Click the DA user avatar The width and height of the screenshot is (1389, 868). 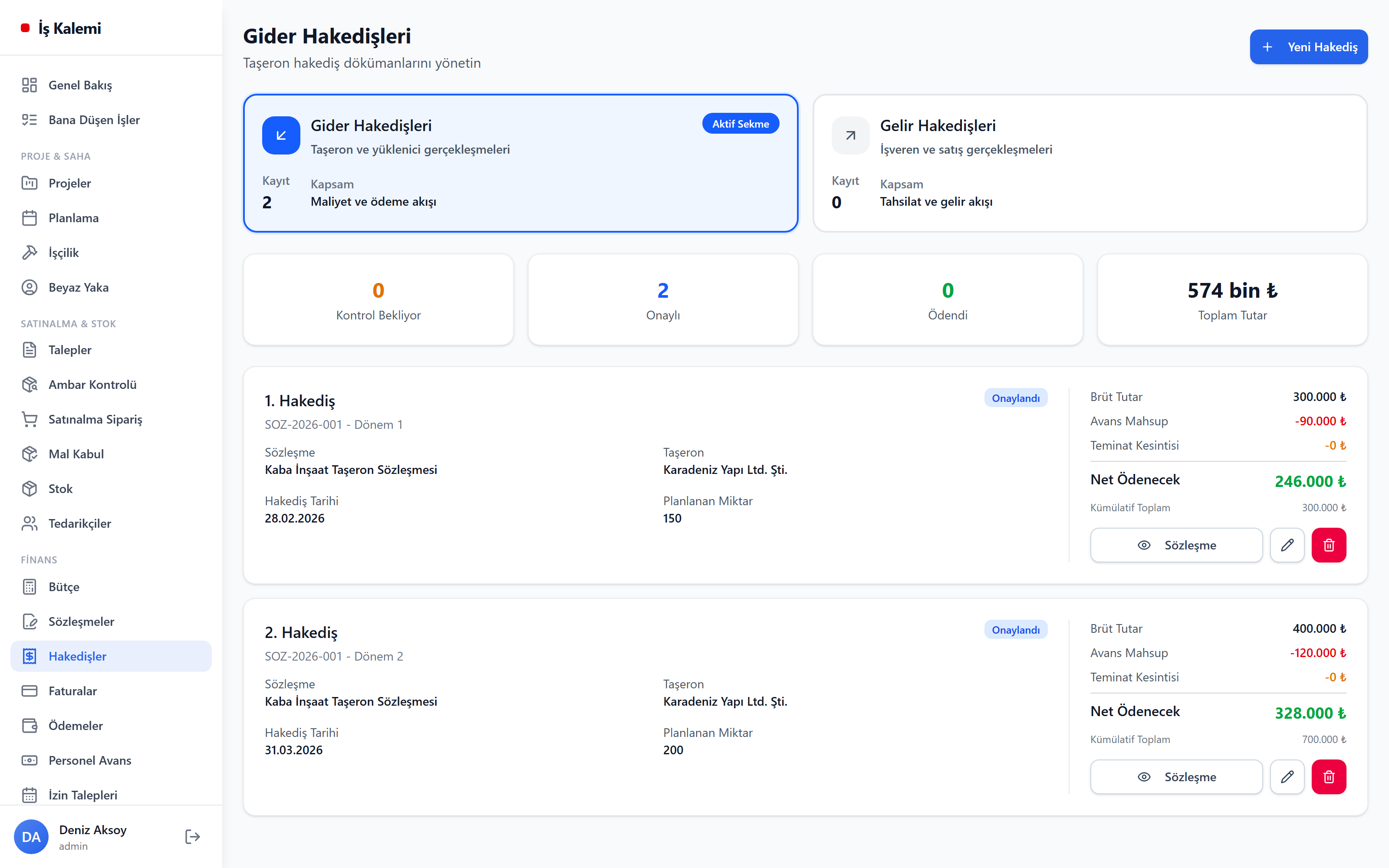pos(31,836)
